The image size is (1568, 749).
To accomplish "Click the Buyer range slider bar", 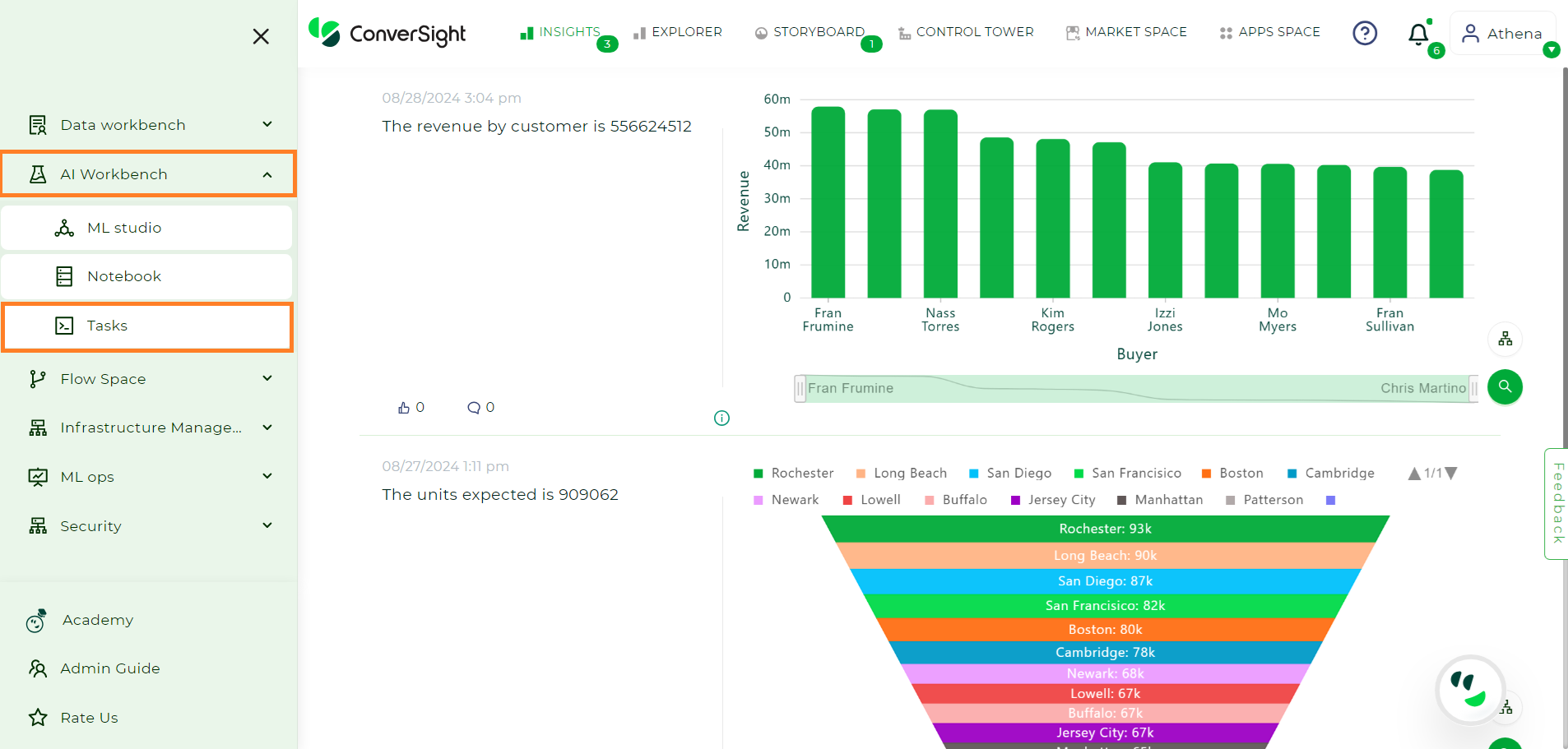I will (x=1136, y=388).
